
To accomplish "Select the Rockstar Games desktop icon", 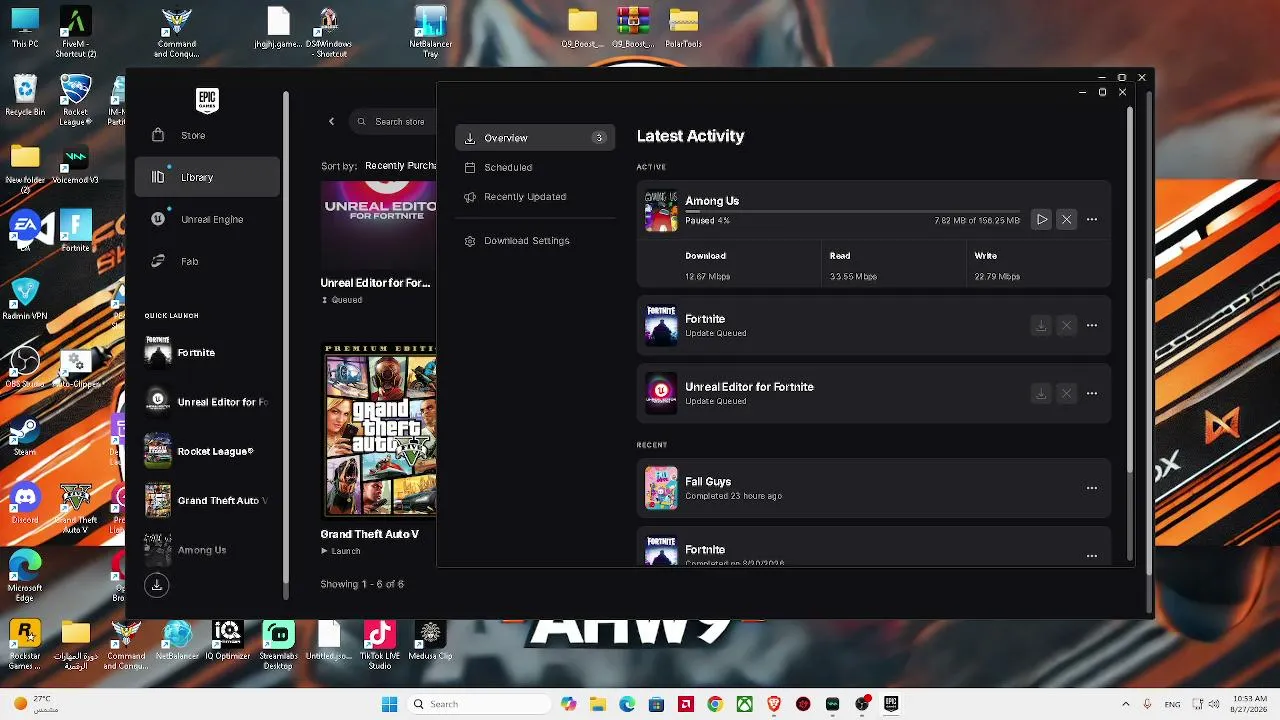I will [25, 645].
